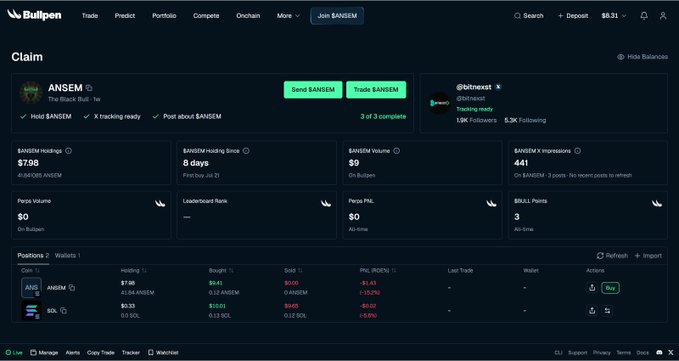
Task: Click Join $ANSEM button
Action: tap(337, 16)
